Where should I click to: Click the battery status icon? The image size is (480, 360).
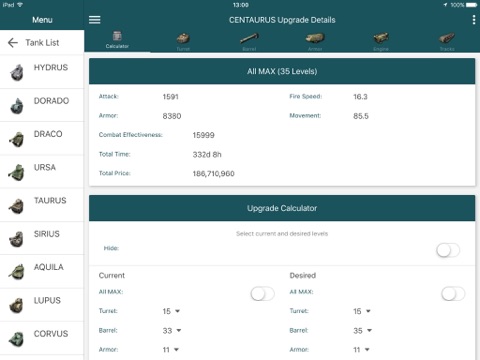click(x=472, y=5)
